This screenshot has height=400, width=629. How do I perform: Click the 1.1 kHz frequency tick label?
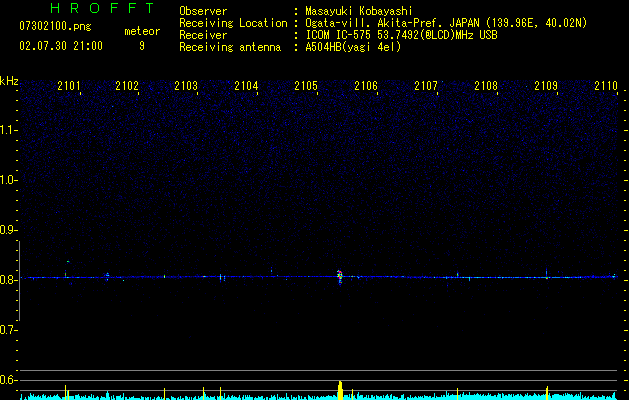(8, 130)
